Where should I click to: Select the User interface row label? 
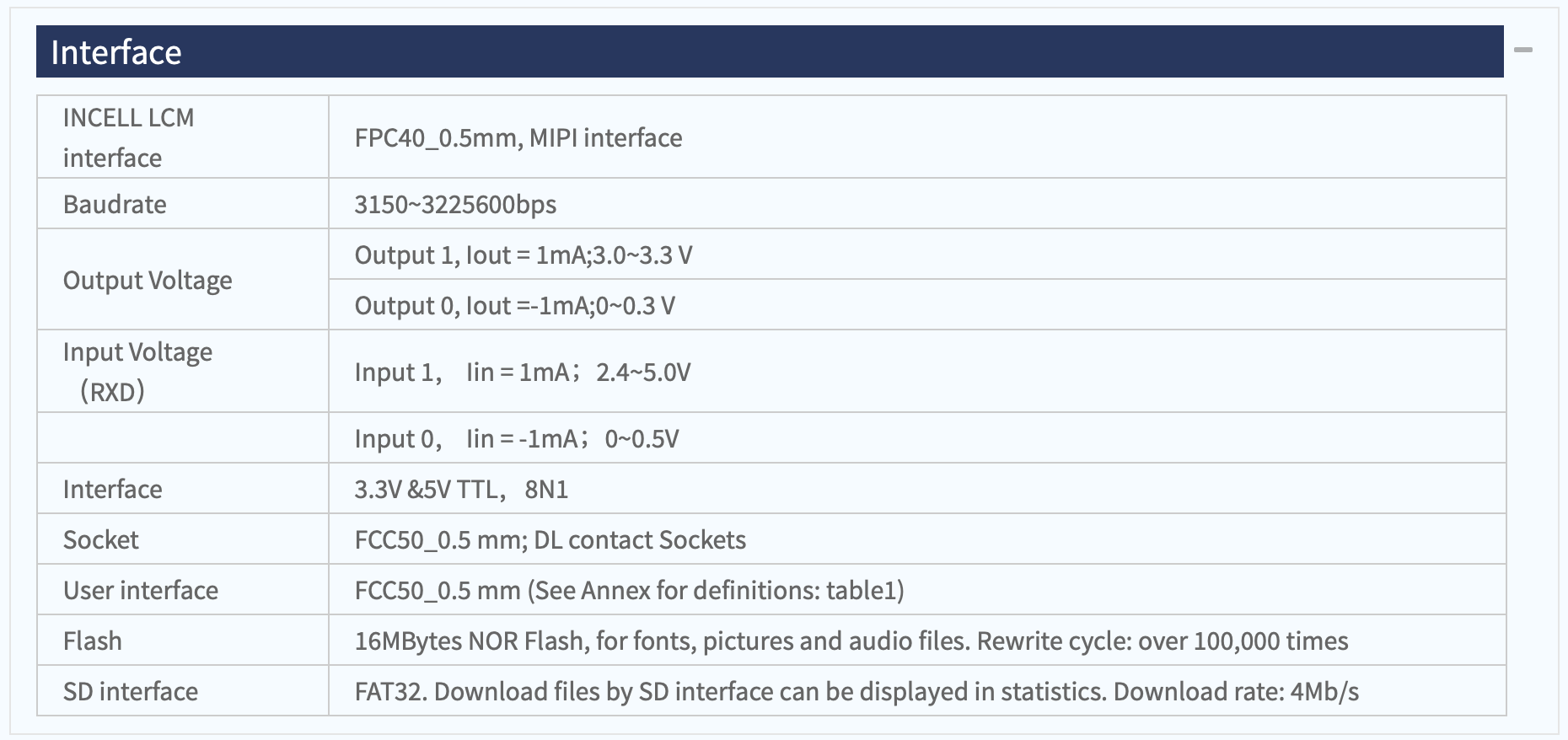[x=141, y=590]
